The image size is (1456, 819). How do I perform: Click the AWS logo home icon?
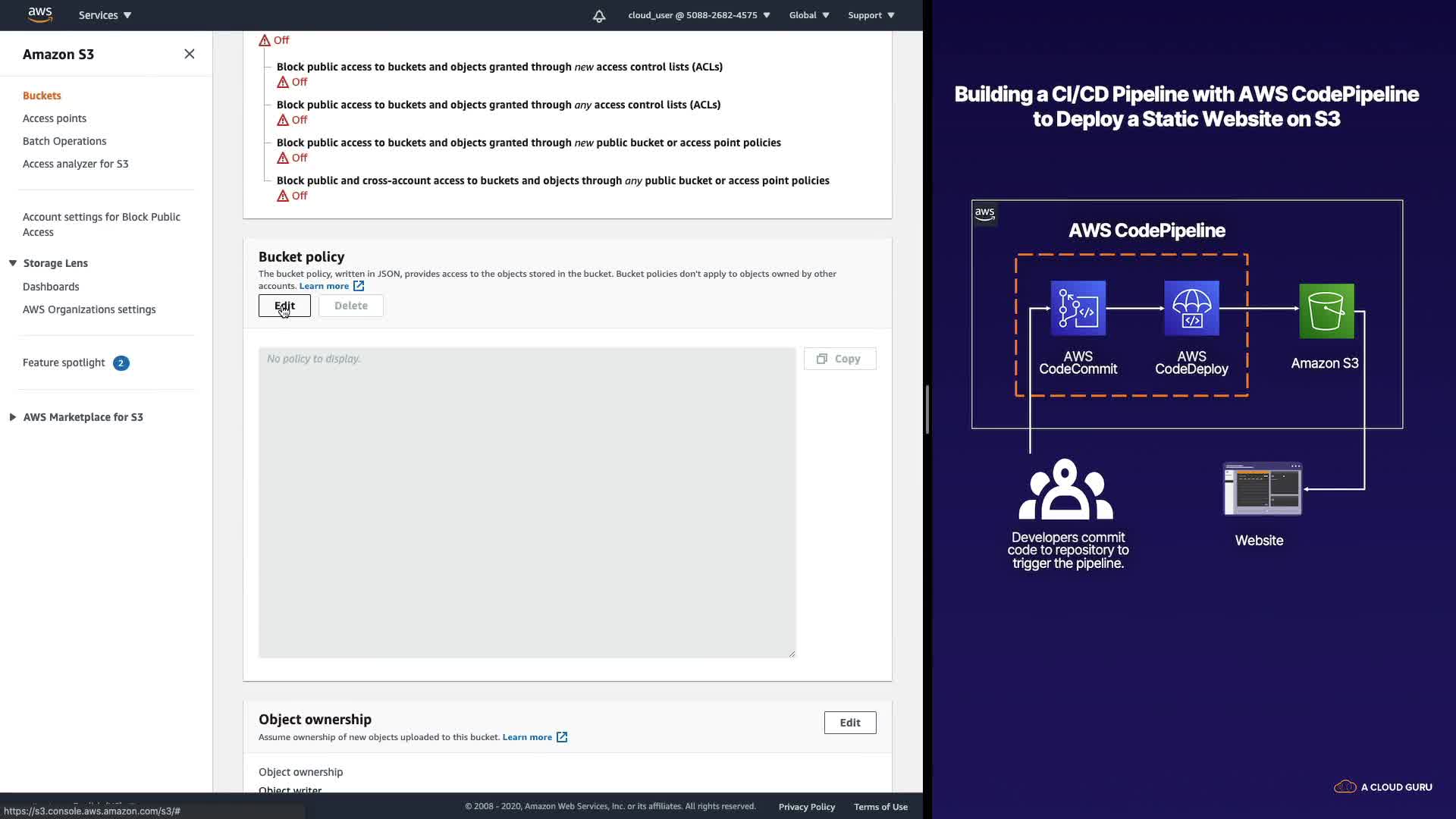(39, 14)
